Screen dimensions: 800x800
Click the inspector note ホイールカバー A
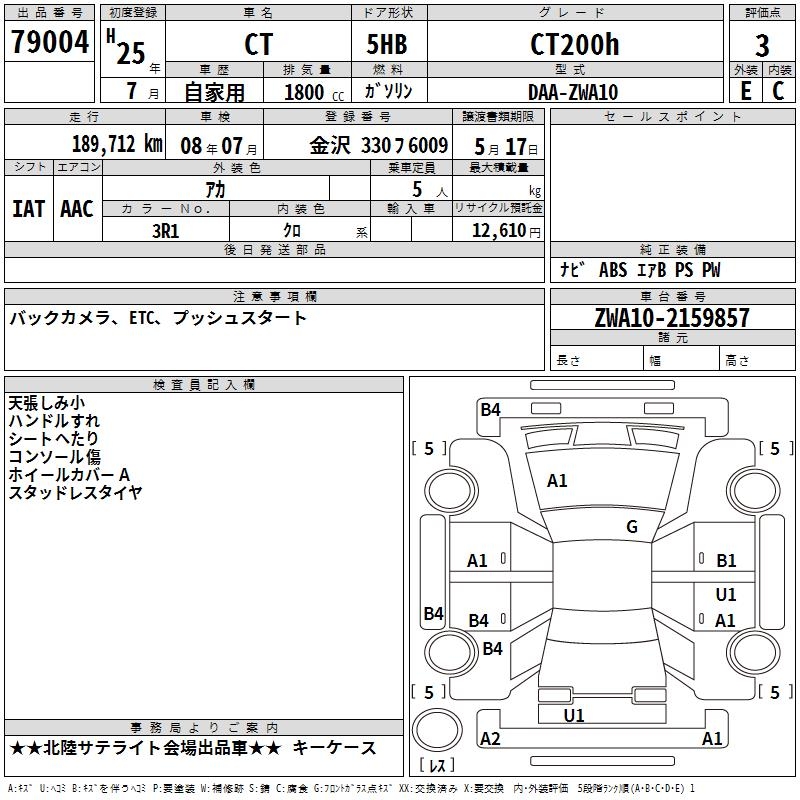[69, 474]
